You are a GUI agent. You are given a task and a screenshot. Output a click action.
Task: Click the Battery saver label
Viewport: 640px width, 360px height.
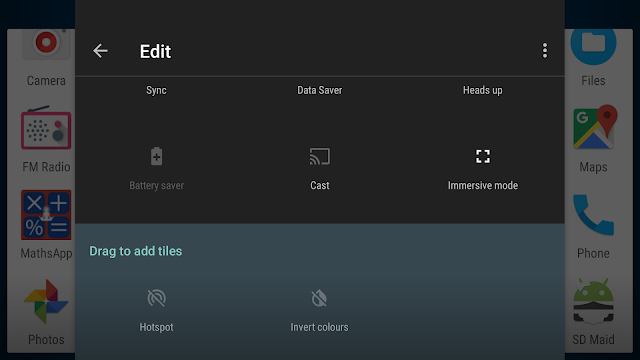tap(156, 185)
